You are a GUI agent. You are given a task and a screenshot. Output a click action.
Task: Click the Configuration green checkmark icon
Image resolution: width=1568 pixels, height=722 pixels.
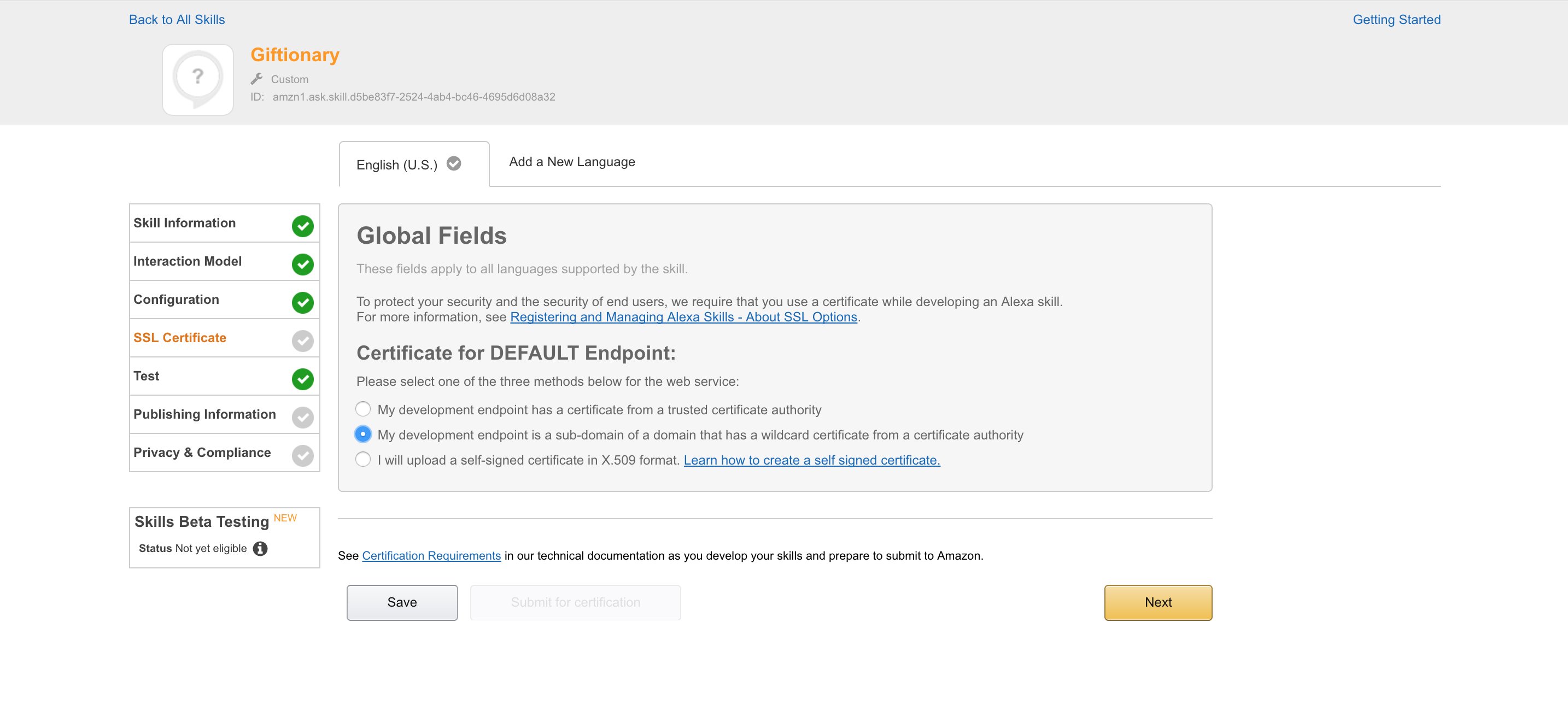click(x=302, y=302)
